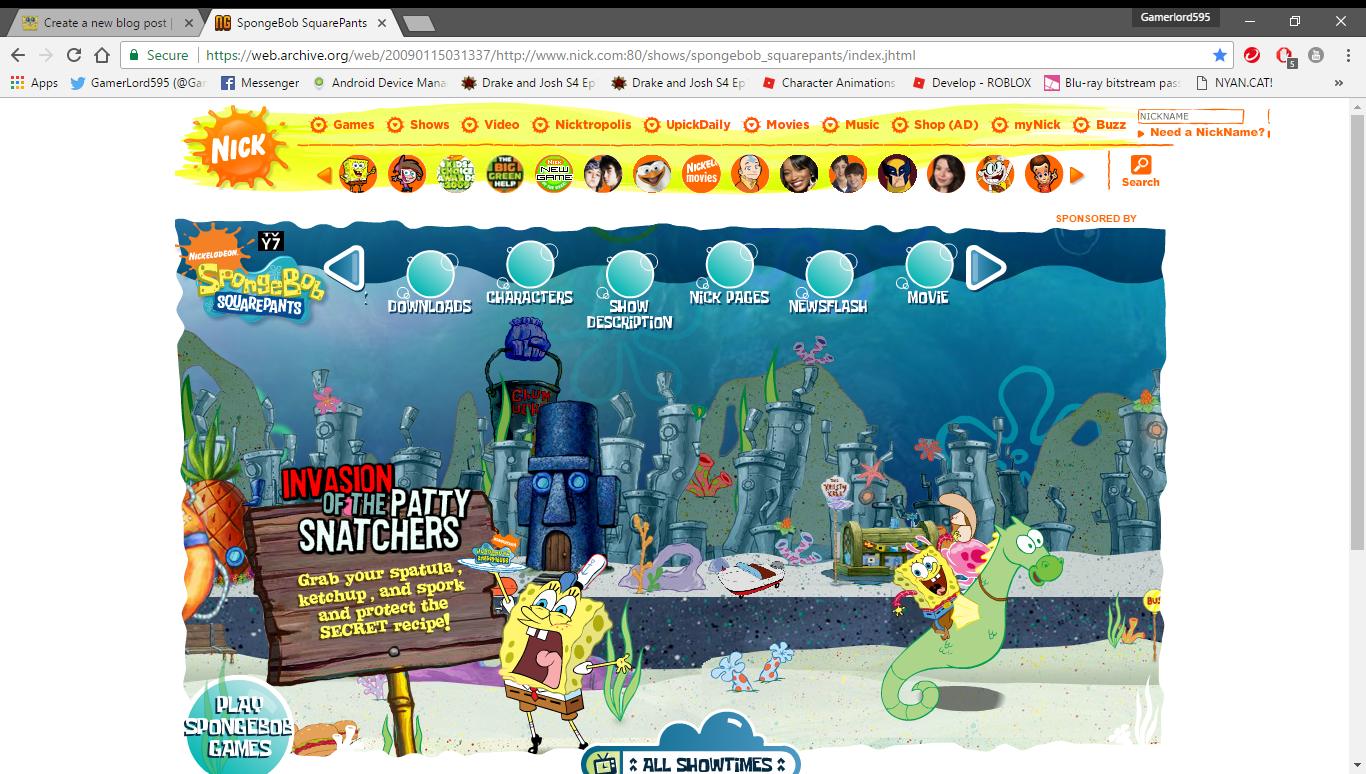1366x774 pixels.
Task: Click into the NICKNAME input field
Action: [x=1190, y=116]
